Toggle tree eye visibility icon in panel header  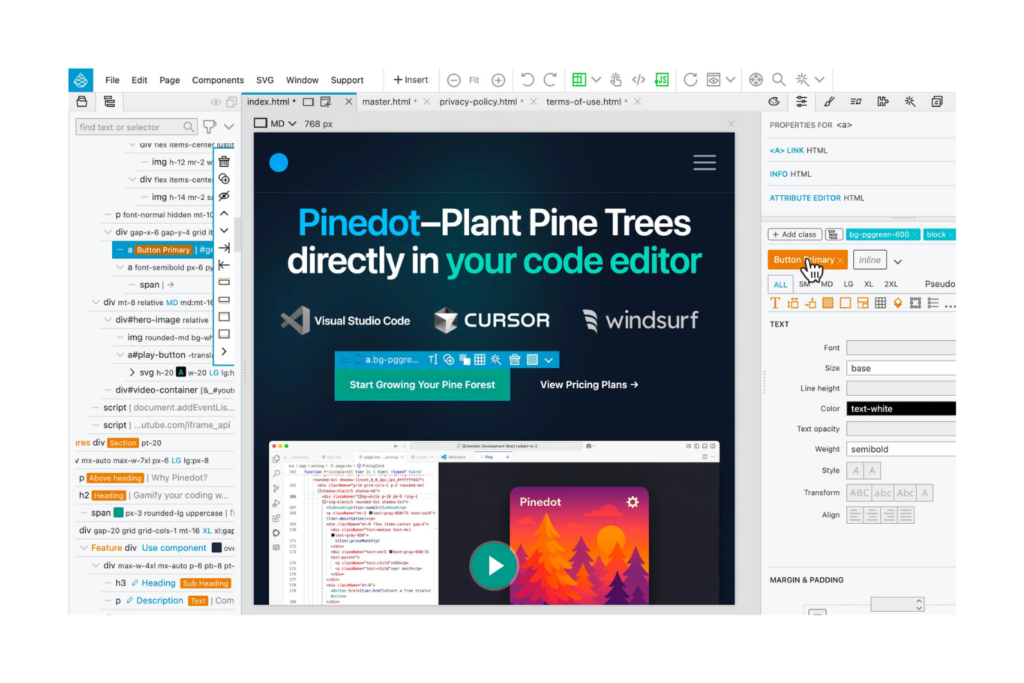point(216,102)
